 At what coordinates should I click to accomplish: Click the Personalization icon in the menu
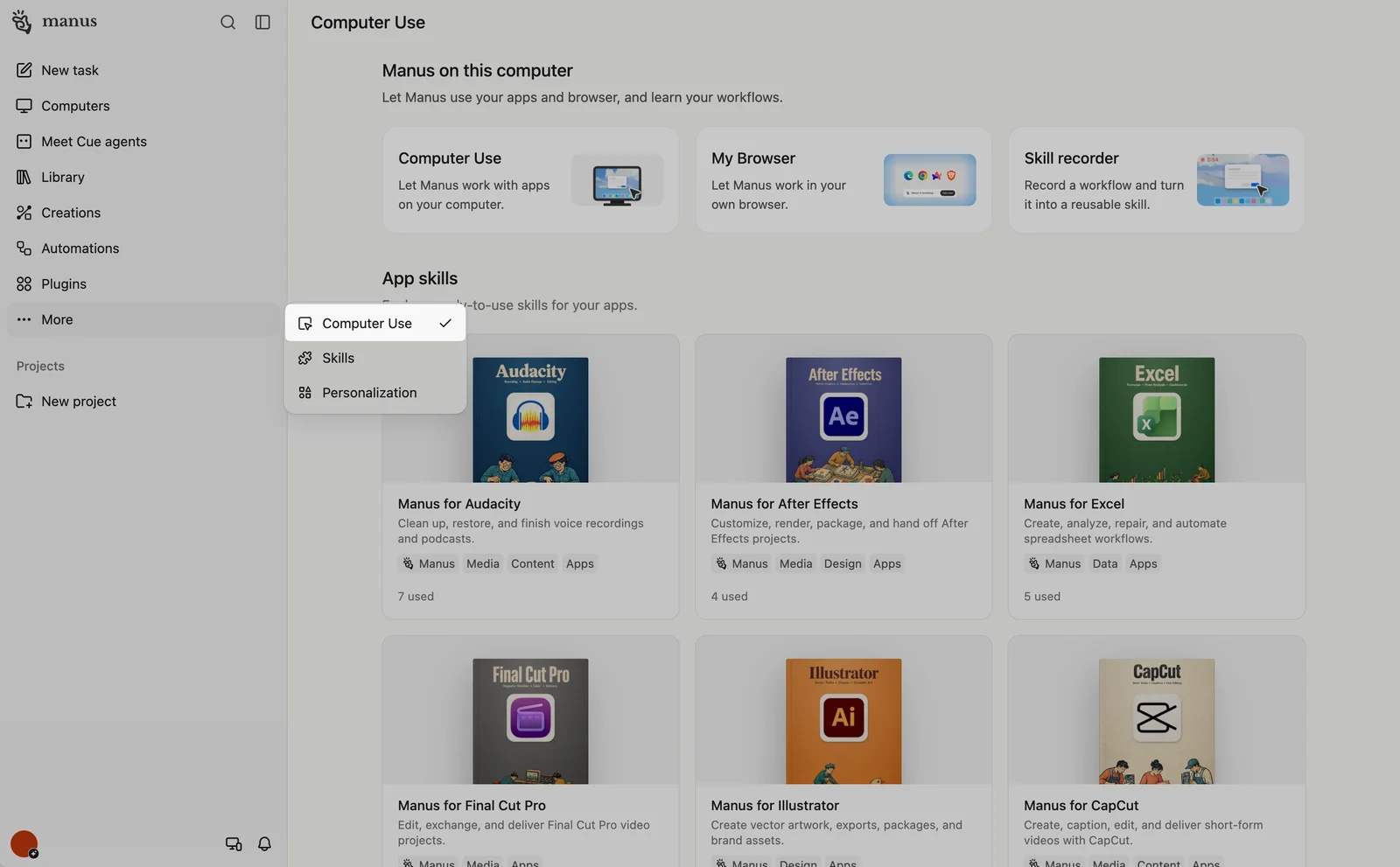pos(304,393)
